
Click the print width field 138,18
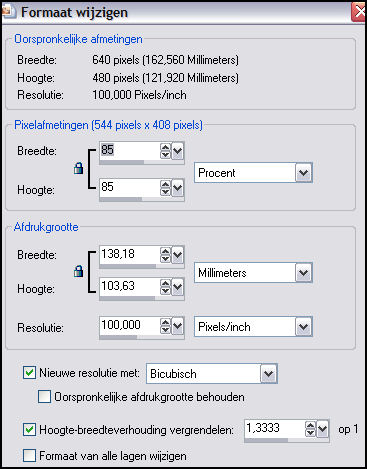129,255
